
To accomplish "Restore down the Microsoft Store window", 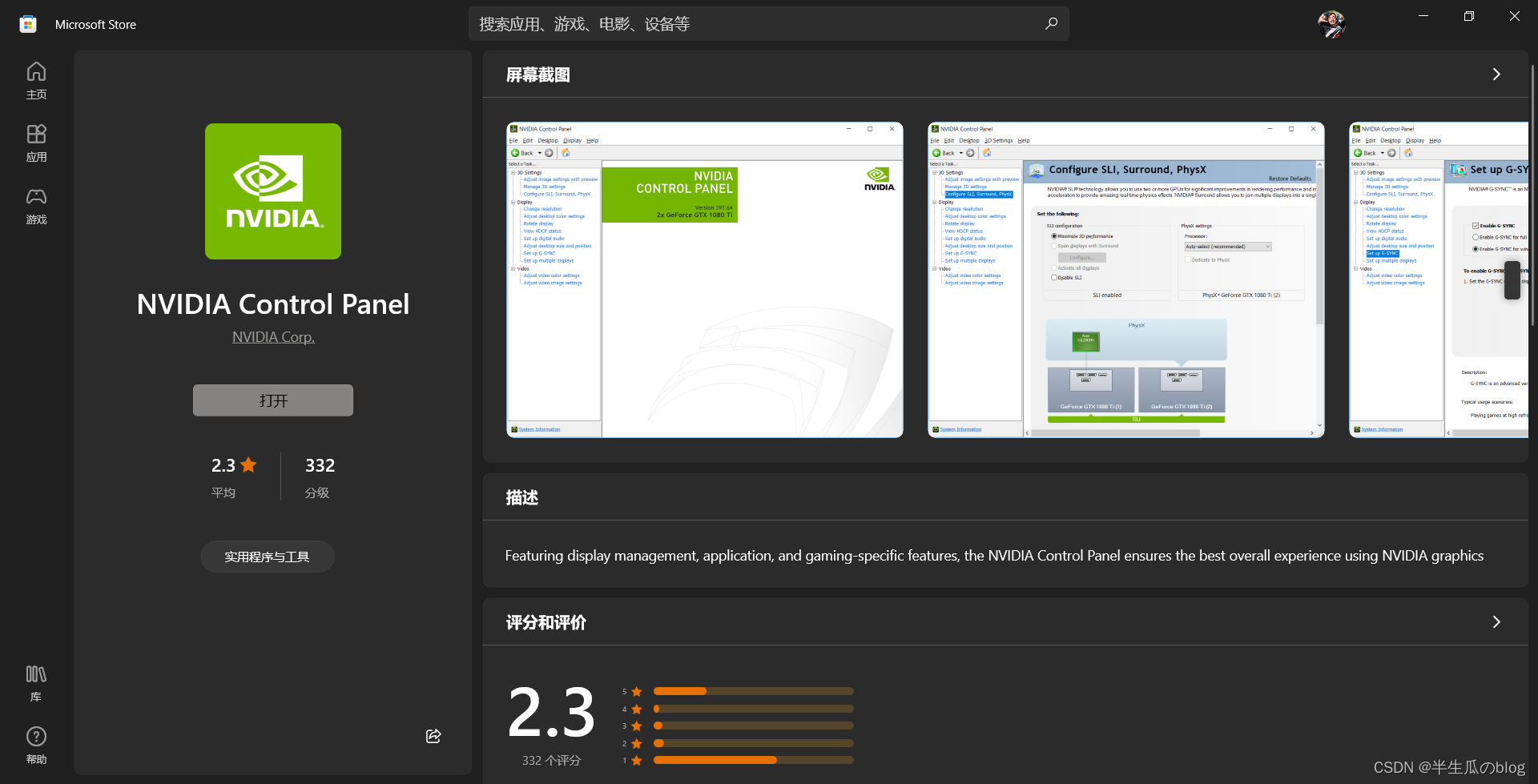I will 1469,16.
